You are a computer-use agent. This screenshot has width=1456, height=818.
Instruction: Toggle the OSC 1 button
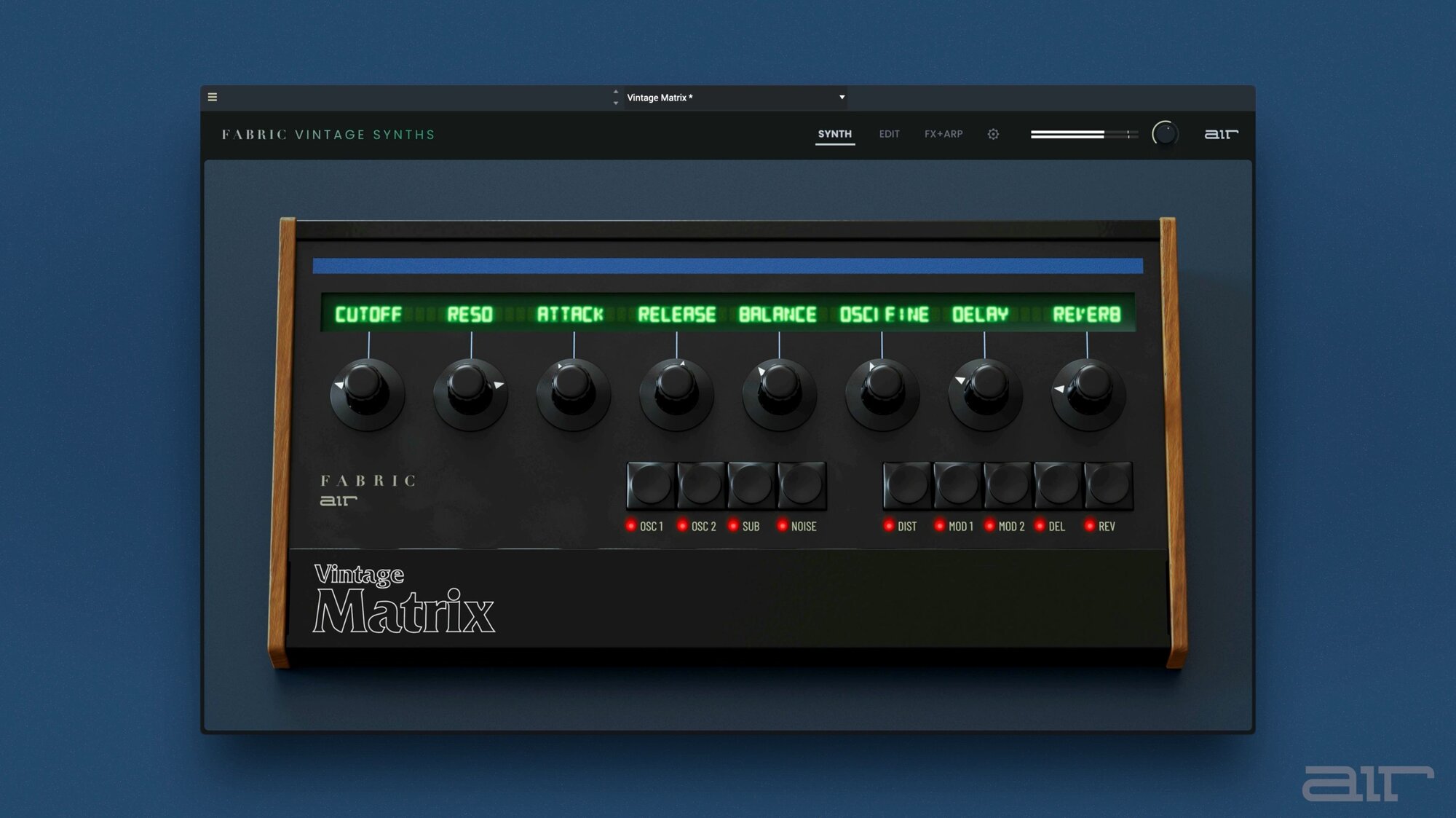pyautogui.click(x=651, y=485)
